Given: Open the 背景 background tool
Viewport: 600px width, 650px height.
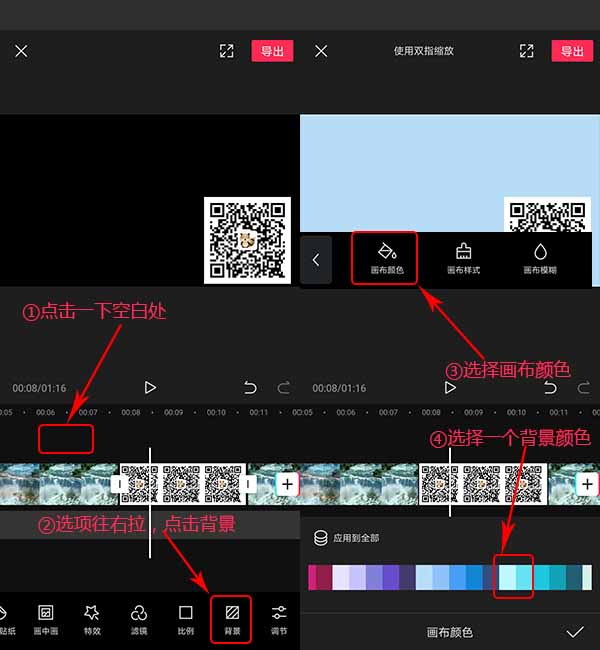Looking at the screenshot, I should (232, 620).
